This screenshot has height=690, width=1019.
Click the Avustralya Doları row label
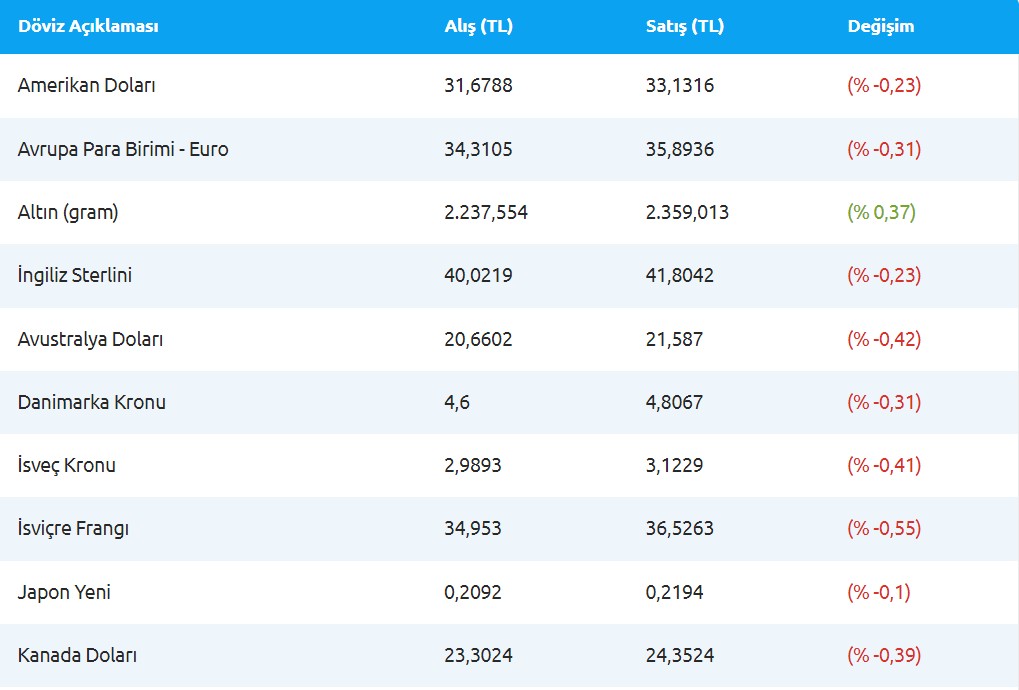90,339
